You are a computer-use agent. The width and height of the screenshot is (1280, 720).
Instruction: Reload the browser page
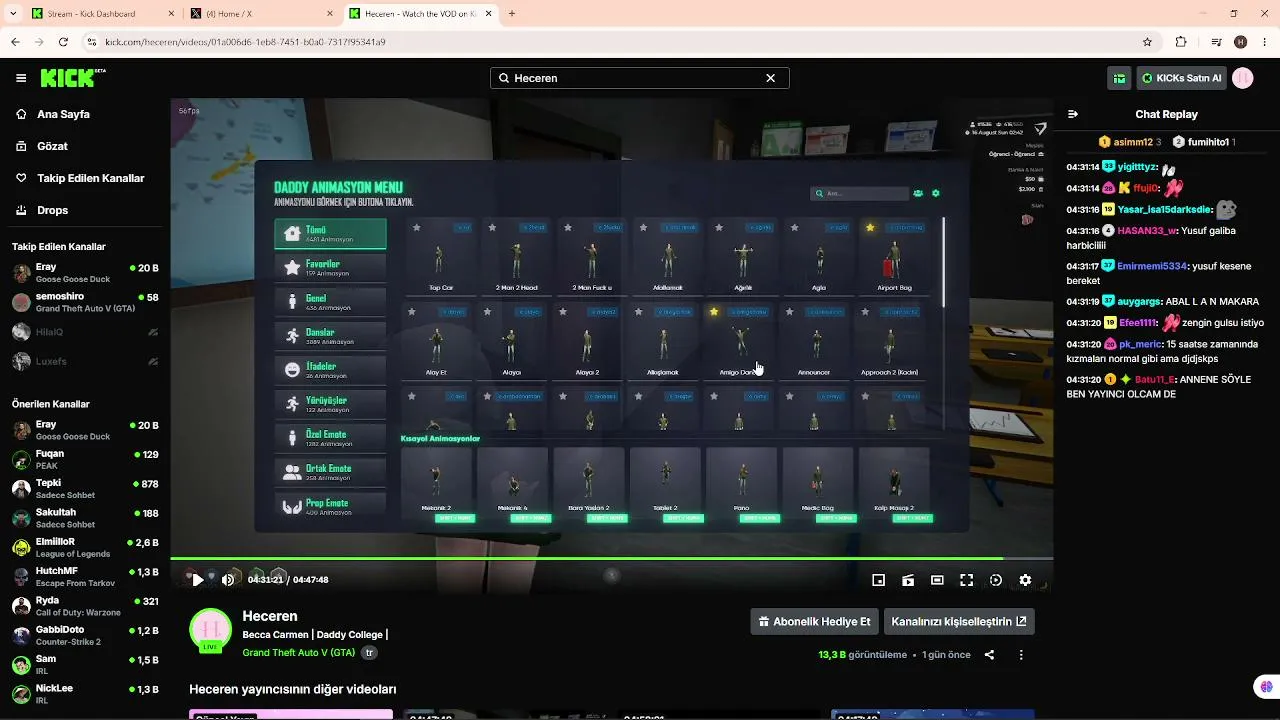coord(63,42)
